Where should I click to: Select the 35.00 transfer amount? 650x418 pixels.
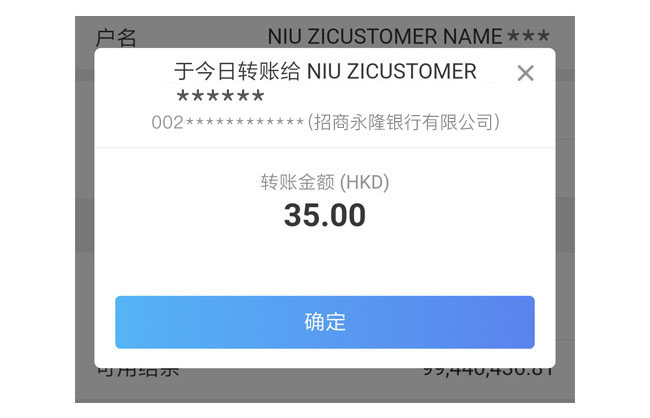[325, 215]
